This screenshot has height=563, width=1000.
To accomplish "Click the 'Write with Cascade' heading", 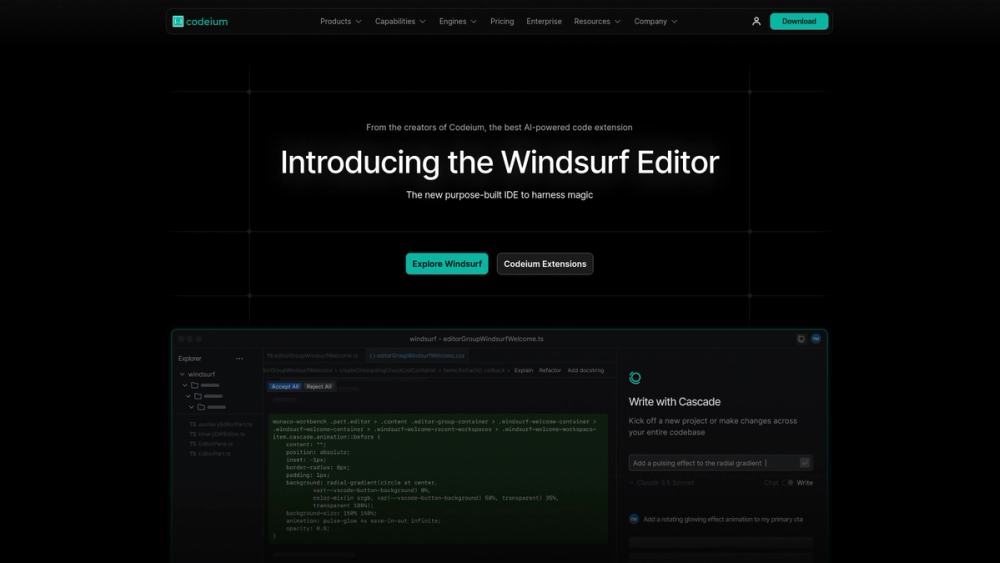I will click(675, 402).
